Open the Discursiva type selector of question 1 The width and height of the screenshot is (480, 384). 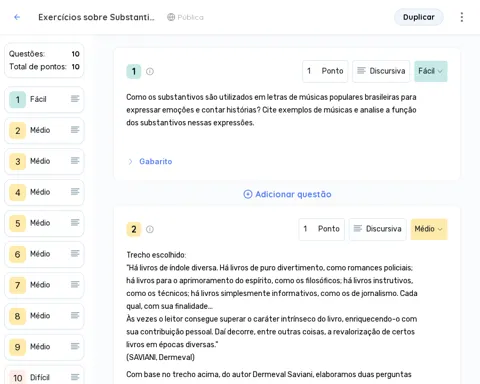[x=381, y=71]
